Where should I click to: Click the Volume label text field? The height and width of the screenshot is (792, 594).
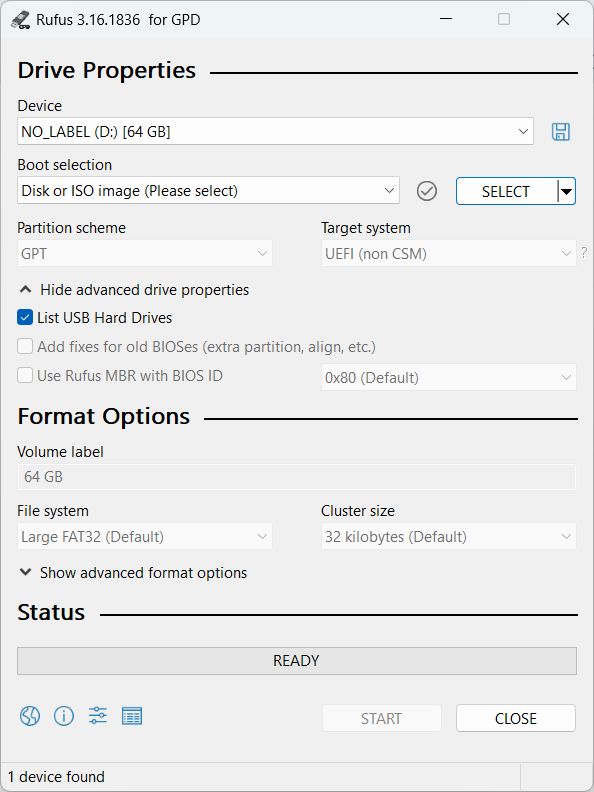point(296,476)
